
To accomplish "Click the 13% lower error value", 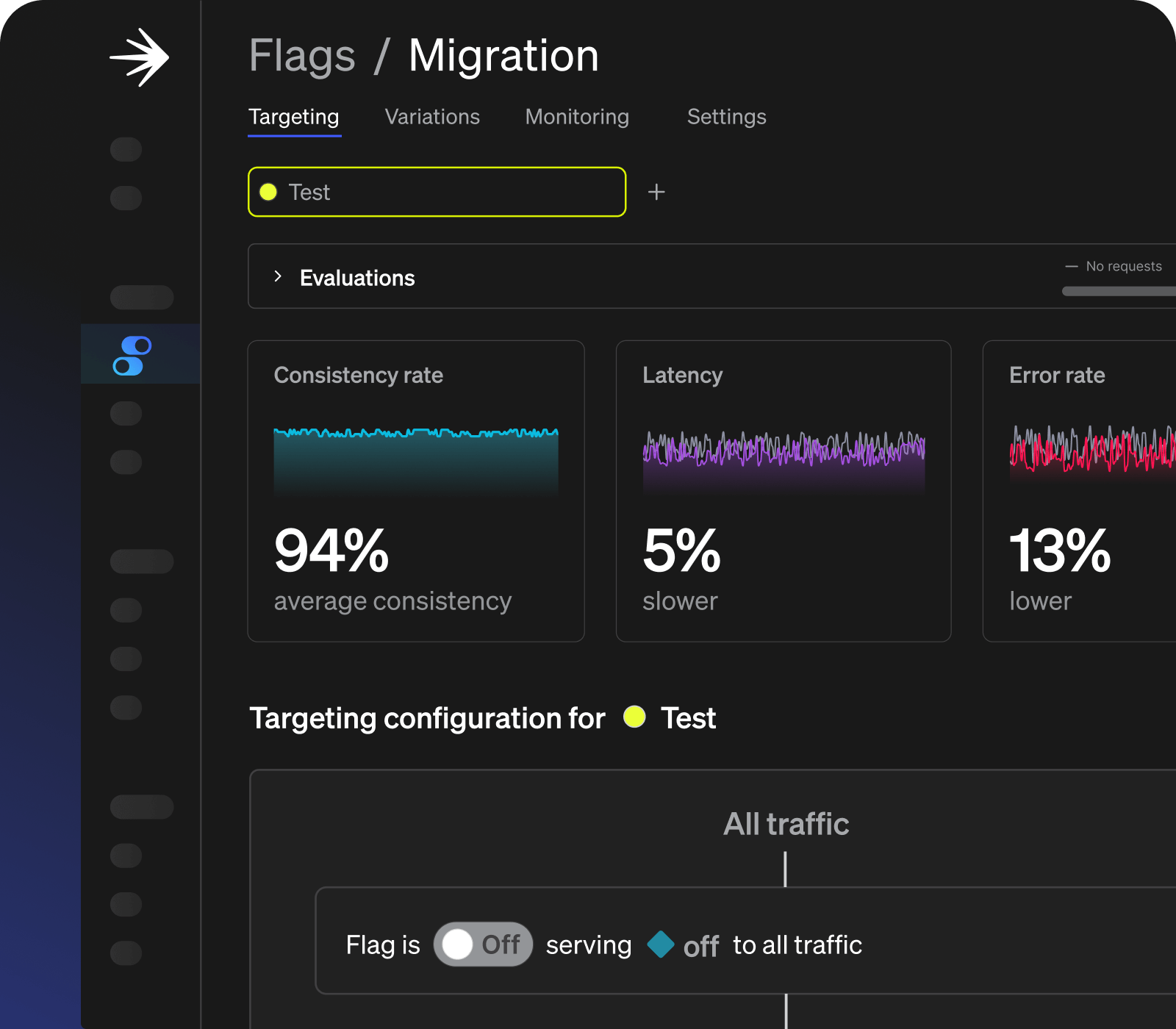I will [1060, 550].
